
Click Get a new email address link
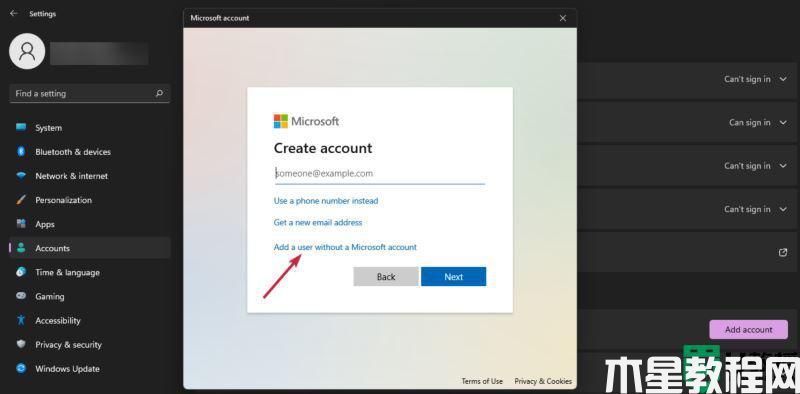click(318, 223)
